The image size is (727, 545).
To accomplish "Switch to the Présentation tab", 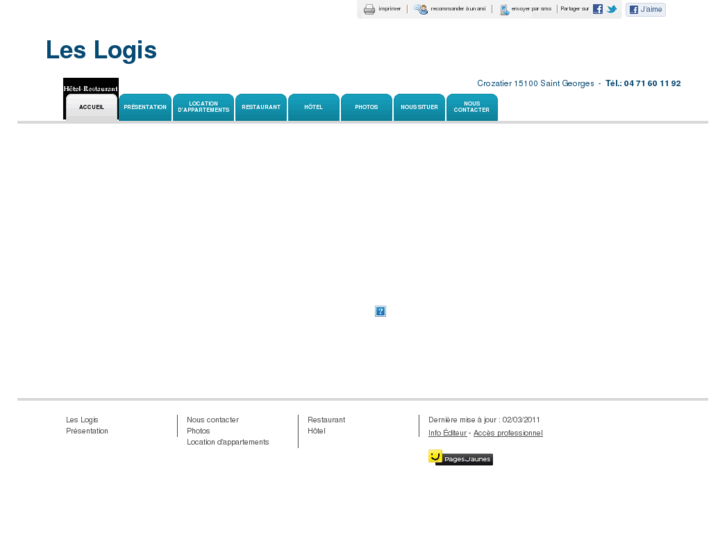I will point(145,107).
